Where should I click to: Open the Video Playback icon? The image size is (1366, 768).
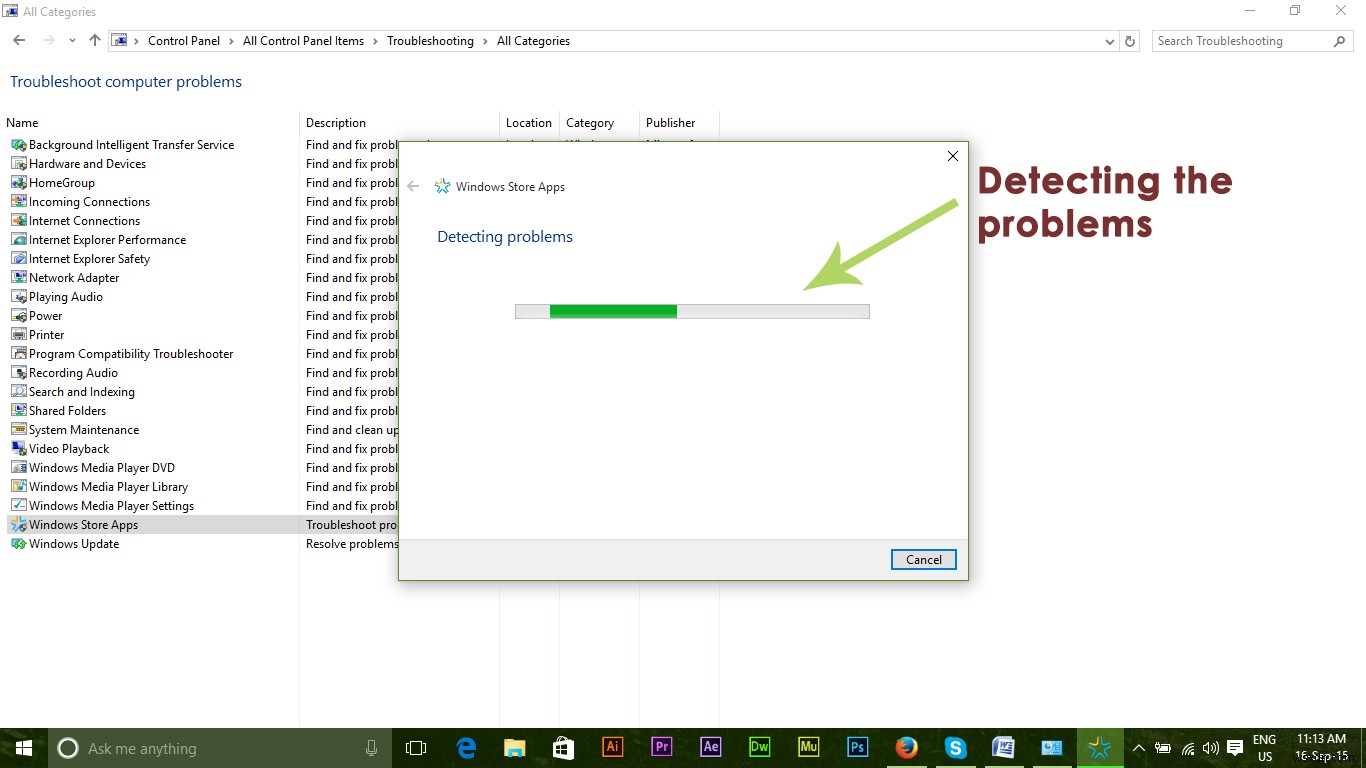tap(18, 449)
